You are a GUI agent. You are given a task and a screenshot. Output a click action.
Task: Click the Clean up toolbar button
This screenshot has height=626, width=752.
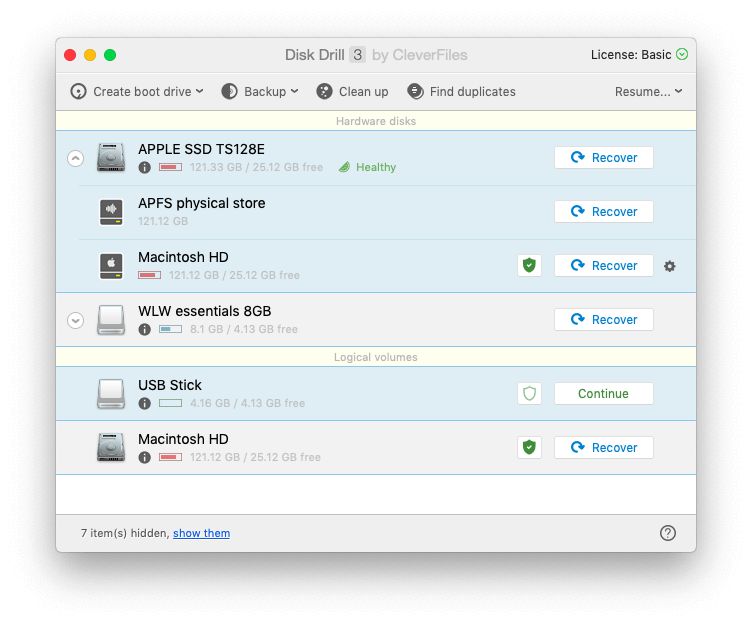(x=352, y=91)
